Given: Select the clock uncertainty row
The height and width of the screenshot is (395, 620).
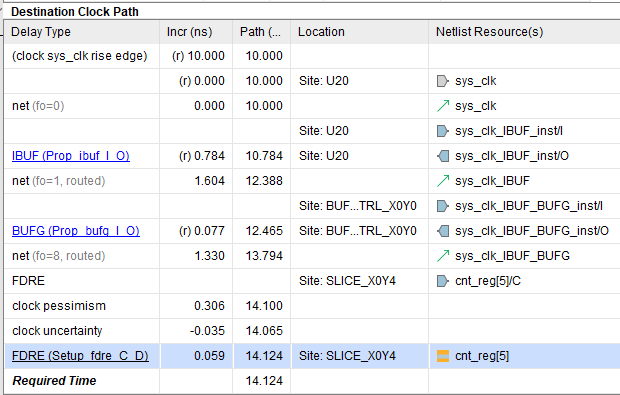Looking at the screenshot, I should (x=312, y=331).
